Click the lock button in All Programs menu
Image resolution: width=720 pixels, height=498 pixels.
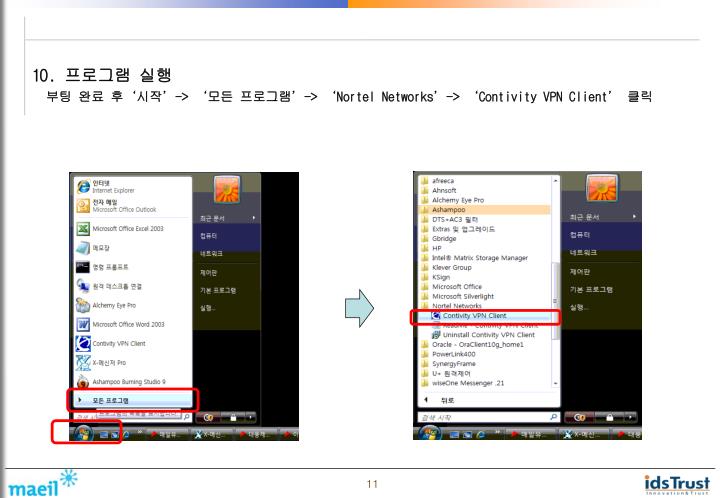(609, 417)
